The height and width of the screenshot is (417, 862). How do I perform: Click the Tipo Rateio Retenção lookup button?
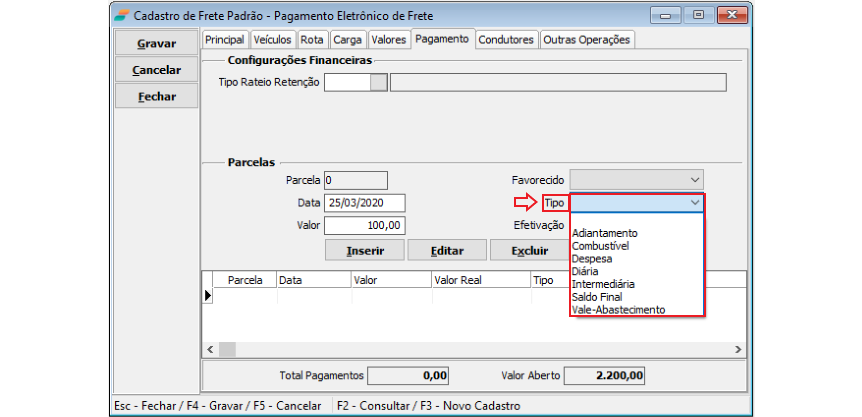378,82
